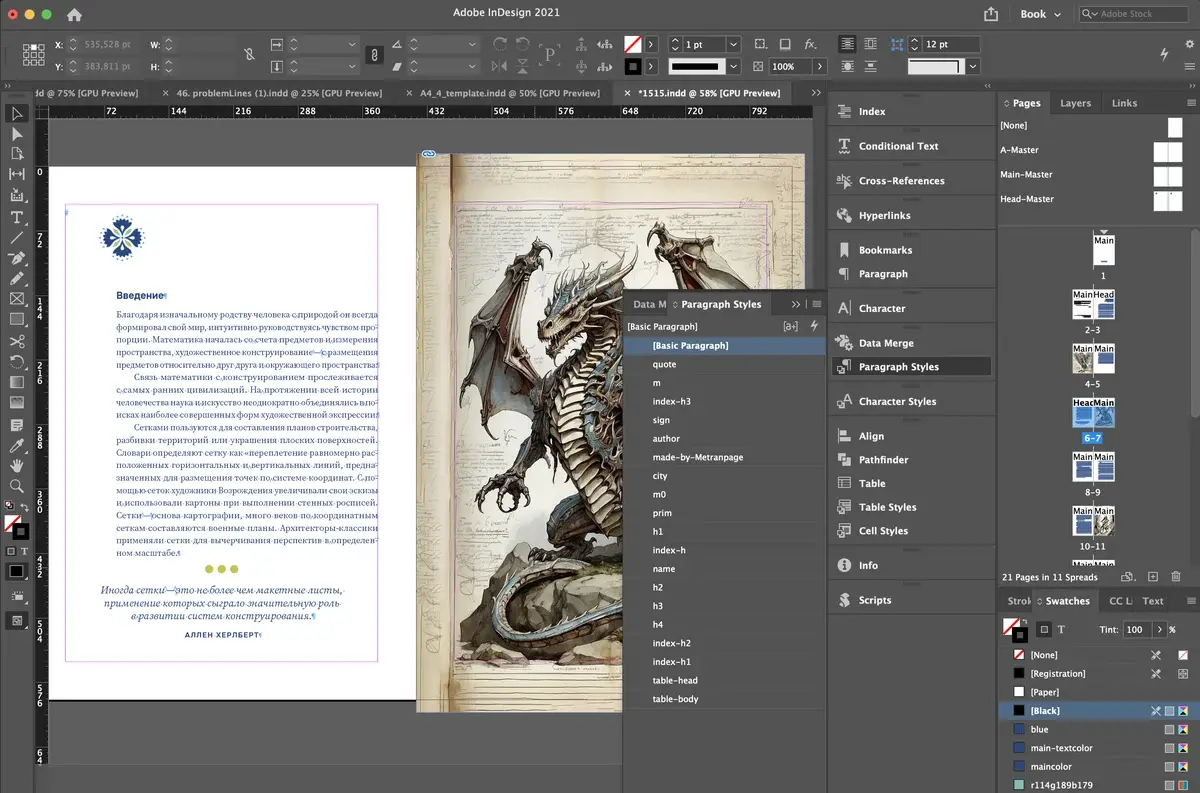Open the Book workspace dropdown
Screen dimensions: 1200x793
coord(1041,14)
